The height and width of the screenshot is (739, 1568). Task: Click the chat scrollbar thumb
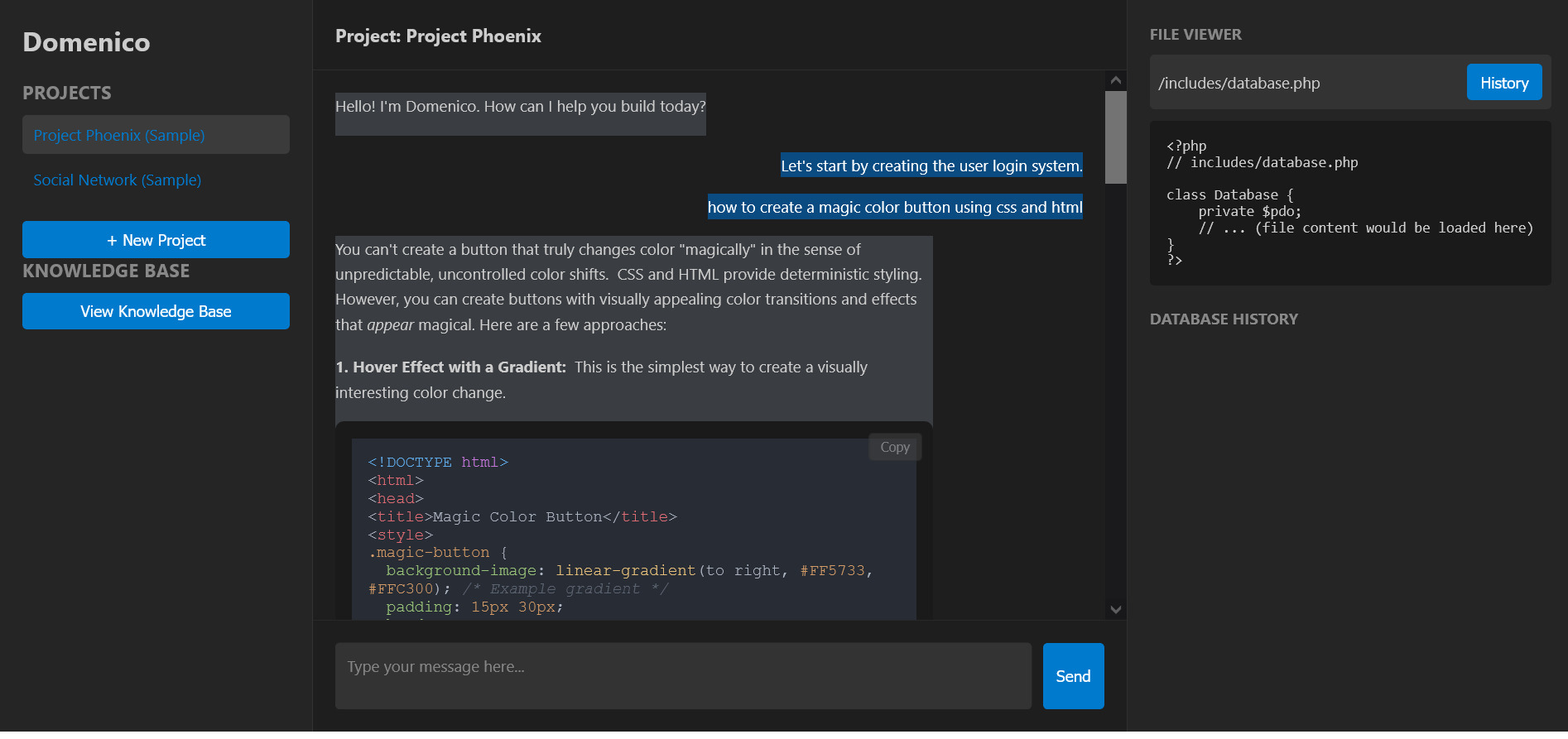(x=1115, y=137)
